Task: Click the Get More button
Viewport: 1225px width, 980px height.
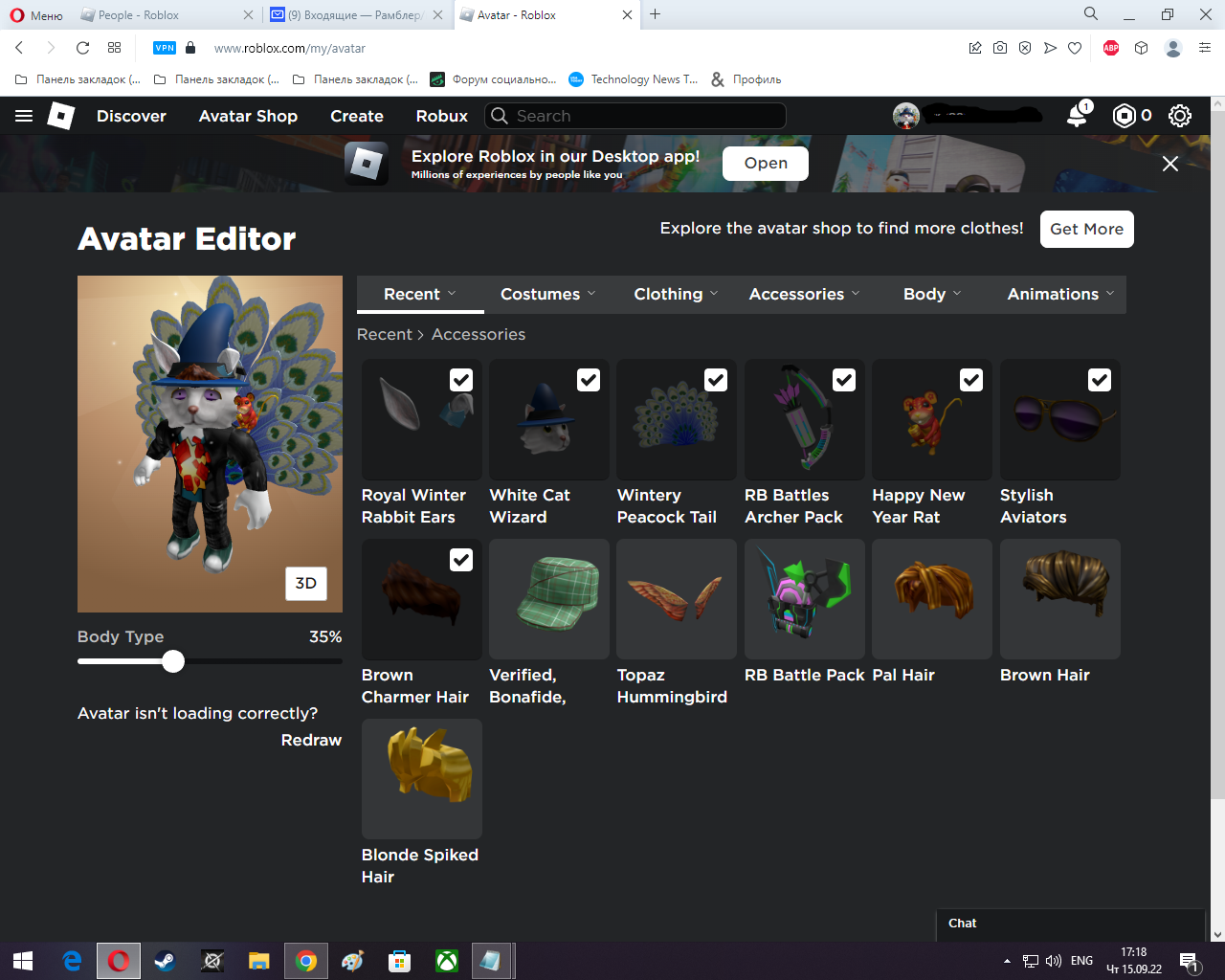Action: [1087, 229]
